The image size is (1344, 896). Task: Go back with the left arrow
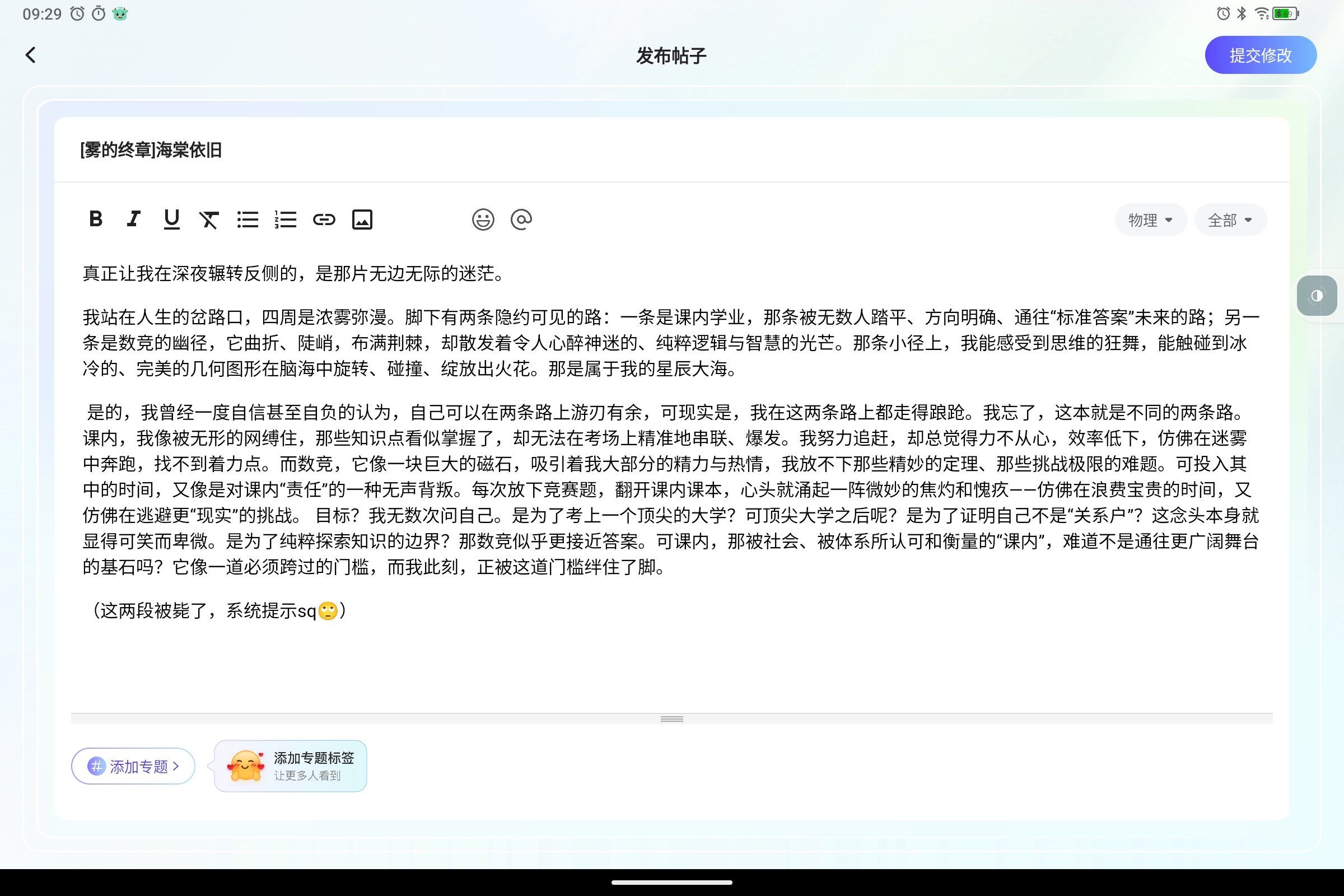31,55
